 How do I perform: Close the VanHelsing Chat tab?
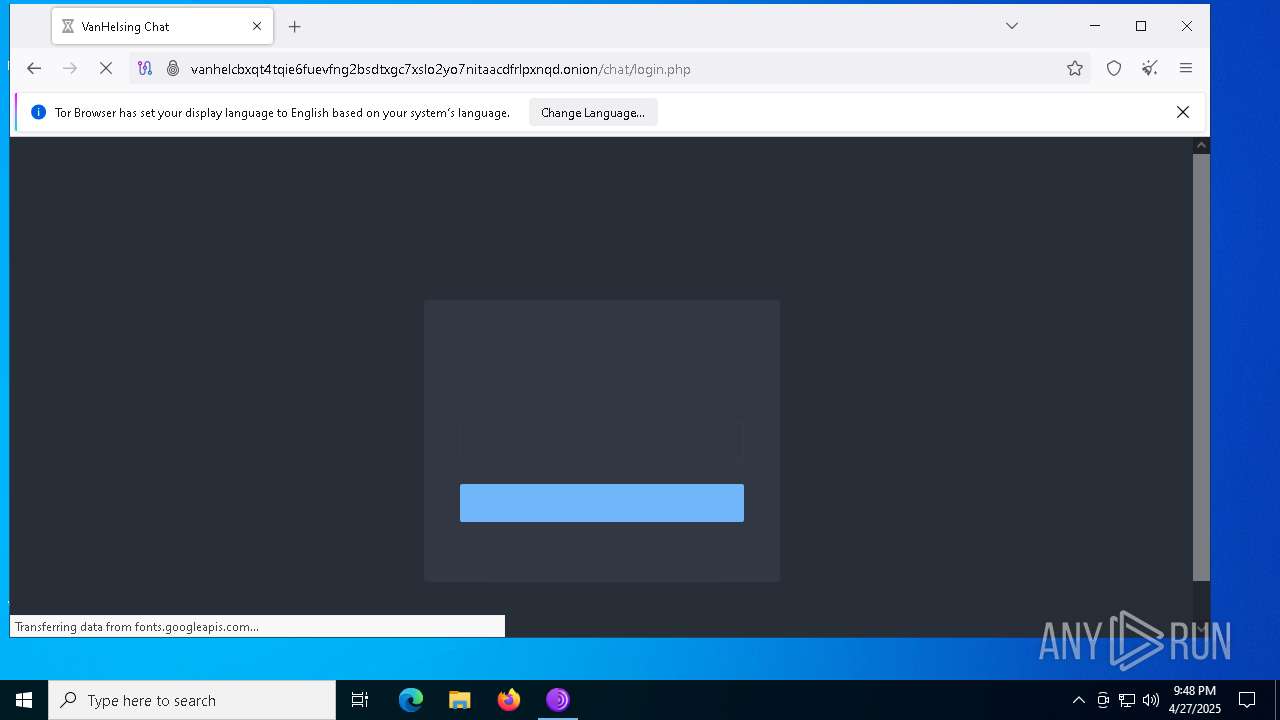(x=257, y=27)
